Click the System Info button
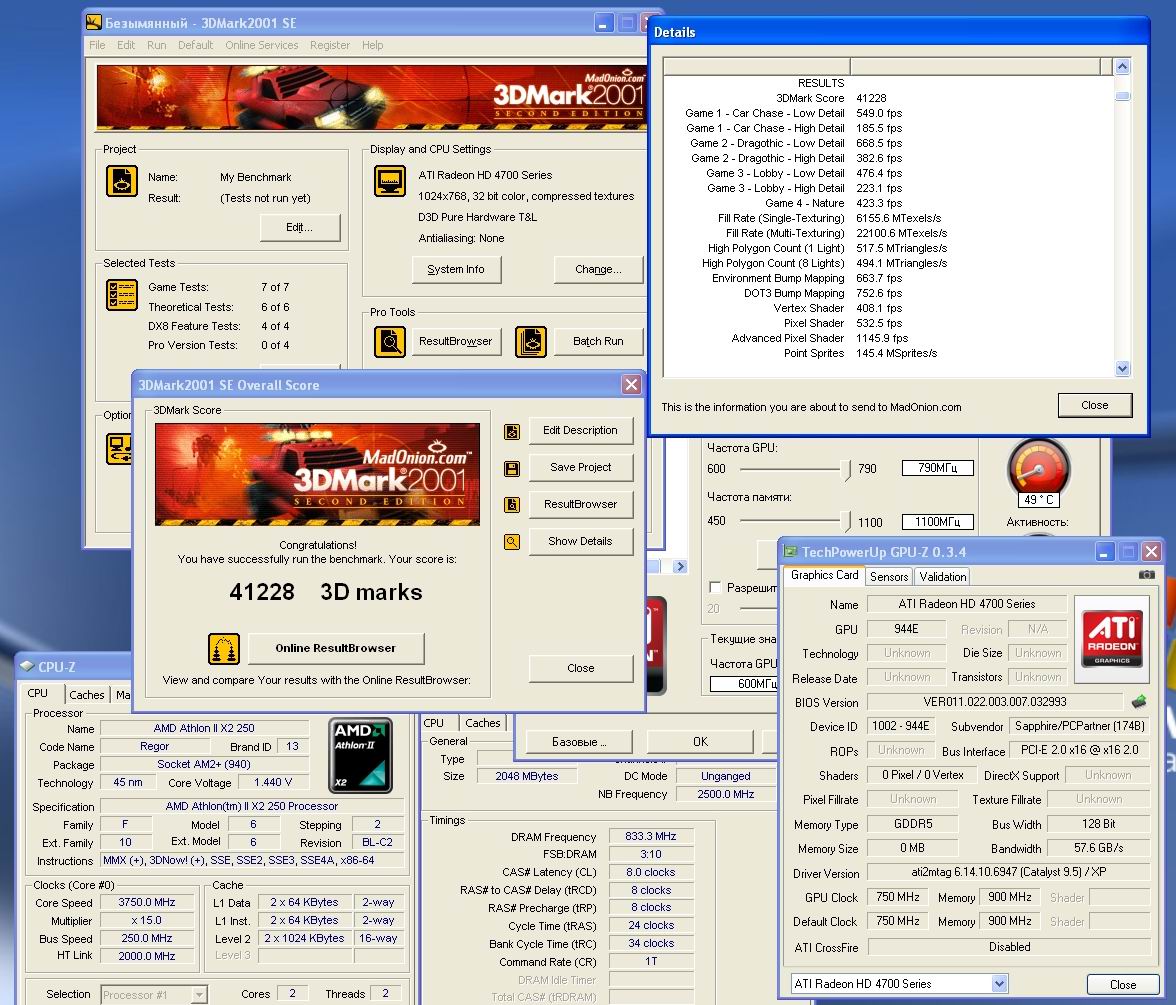The height and width of the screenshot is (1005, 1176). pyautogui.click(x=456, y=269)
